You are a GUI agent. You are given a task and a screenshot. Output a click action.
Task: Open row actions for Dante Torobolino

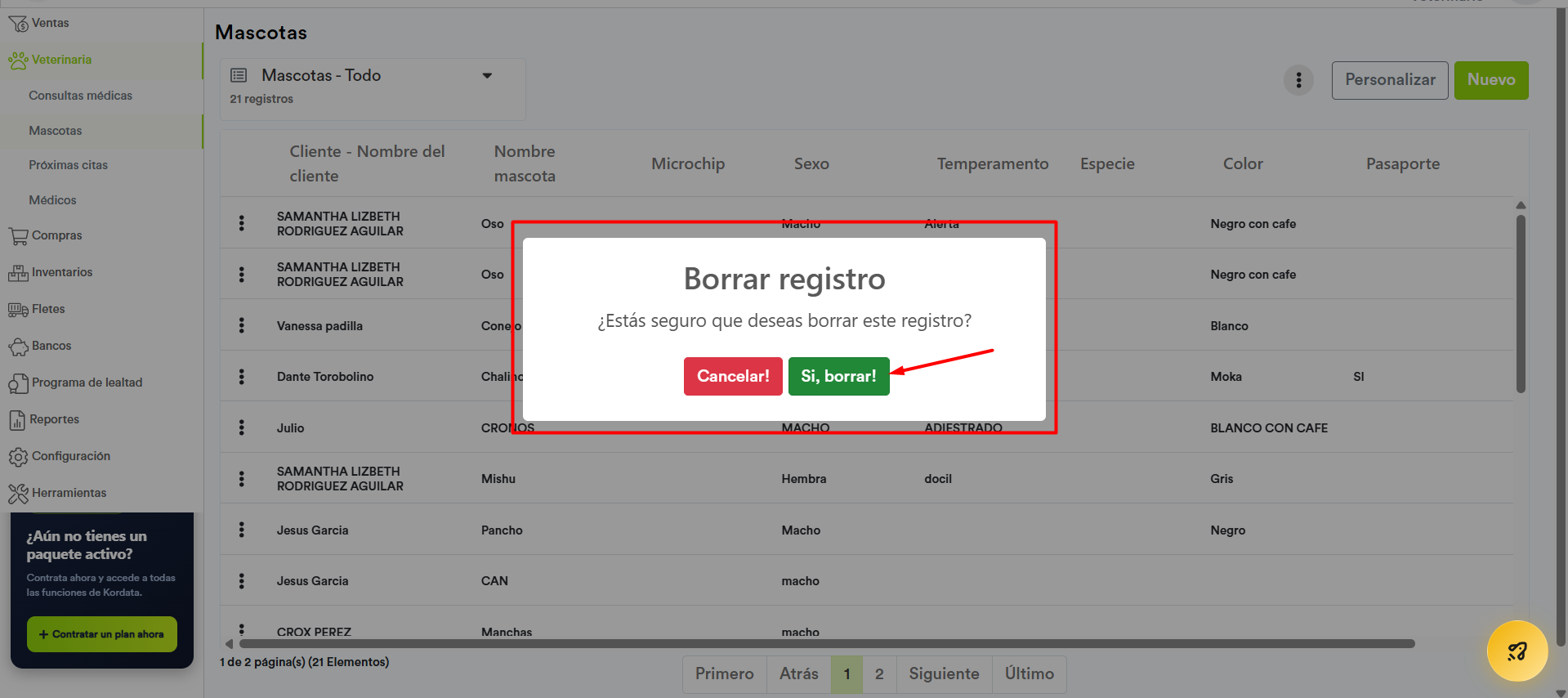(x=242, y=376)
